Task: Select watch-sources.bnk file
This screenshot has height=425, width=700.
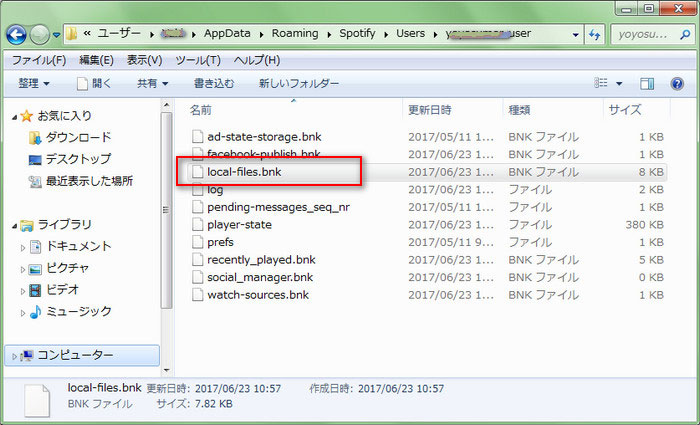Action: (258, 295)
